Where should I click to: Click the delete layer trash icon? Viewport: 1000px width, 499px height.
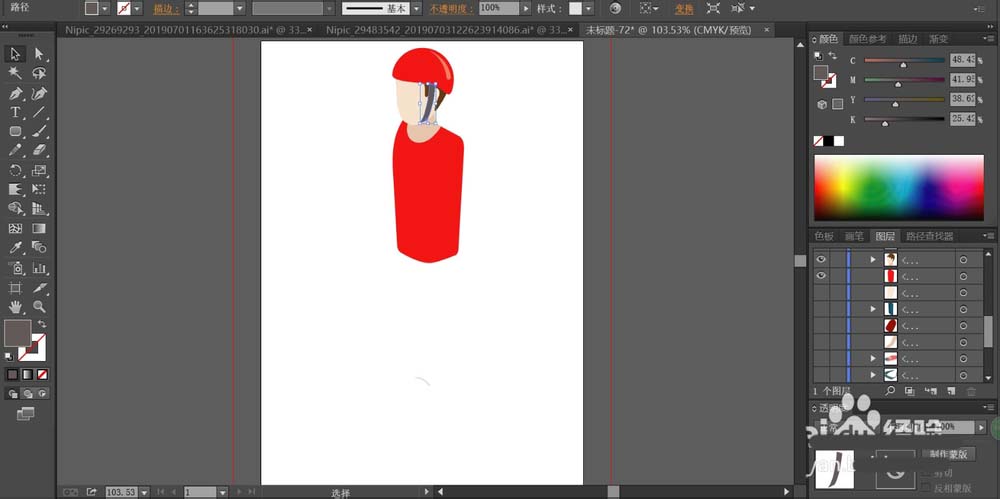[x=971, y=391]
